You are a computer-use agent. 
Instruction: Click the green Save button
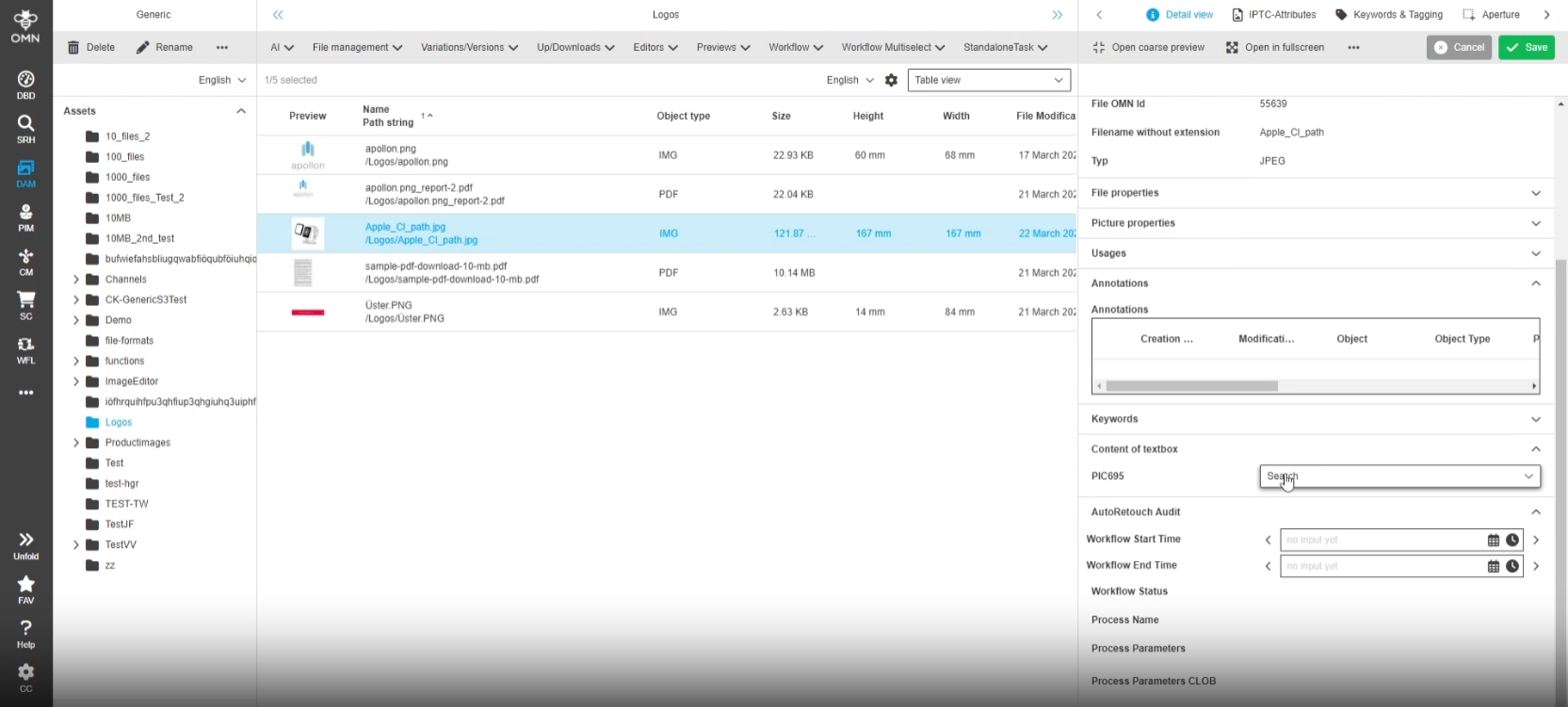click(x=1527, y=47)
